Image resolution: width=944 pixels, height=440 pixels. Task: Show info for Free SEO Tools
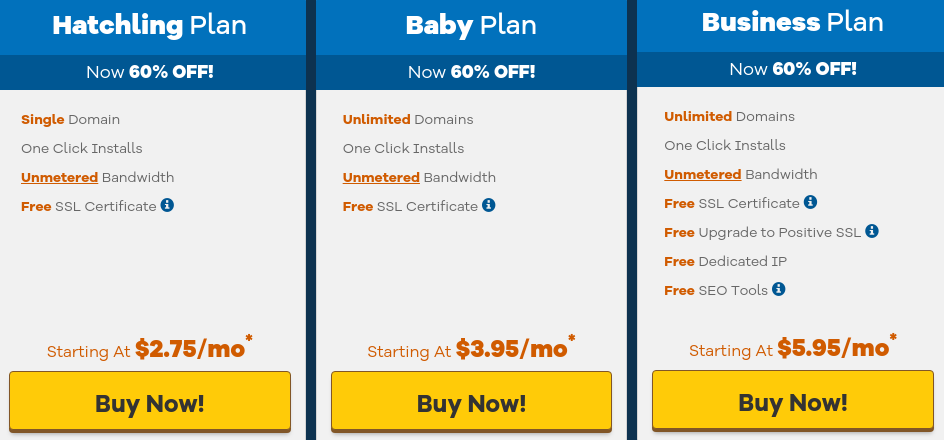point(779,290)
